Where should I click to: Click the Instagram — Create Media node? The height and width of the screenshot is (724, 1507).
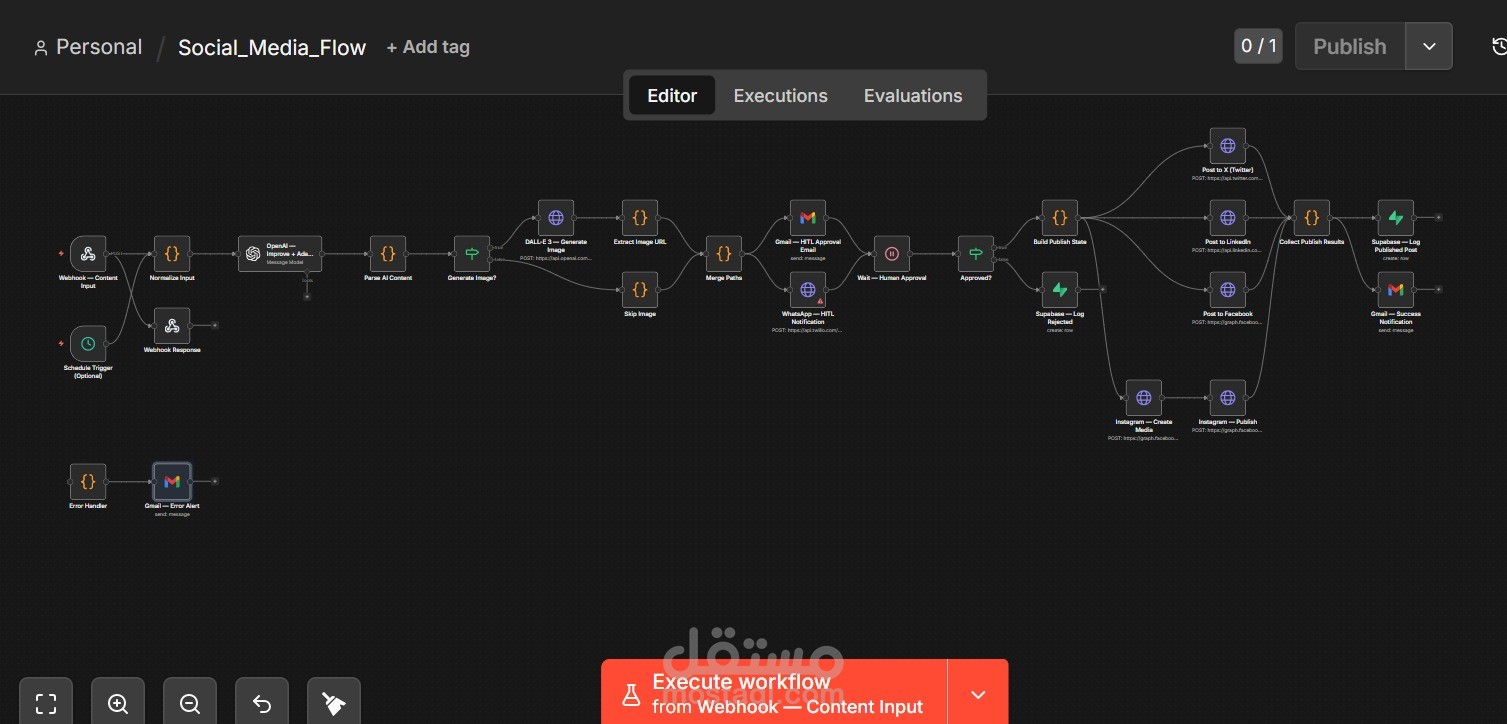[1142, 397]
